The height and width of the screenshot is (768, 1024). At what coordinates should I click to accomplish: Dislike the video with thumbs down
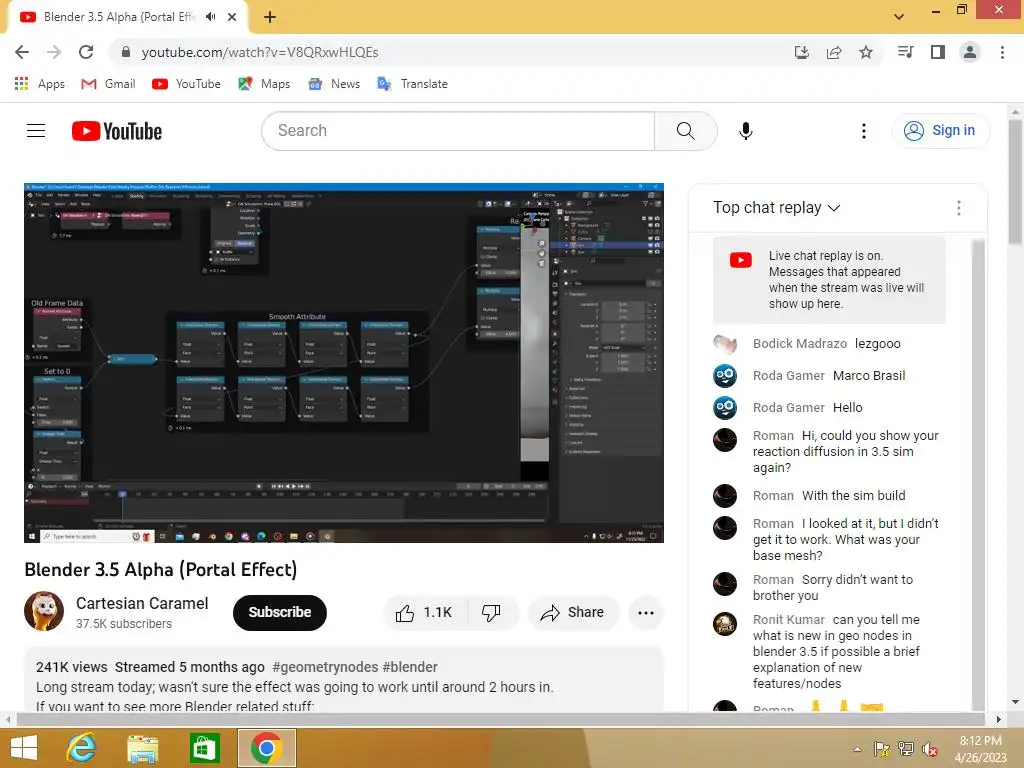(492, 613)
